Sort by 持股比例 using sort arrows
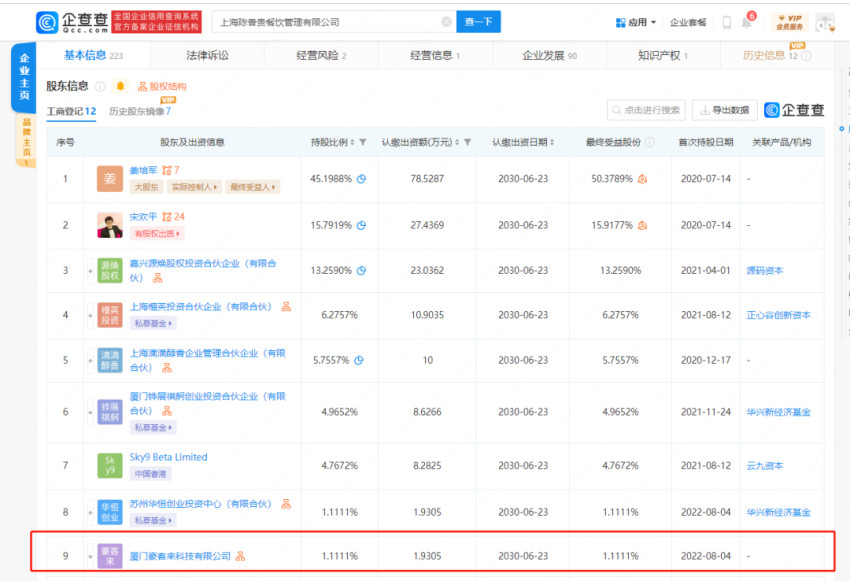 [x=351, y=143]
